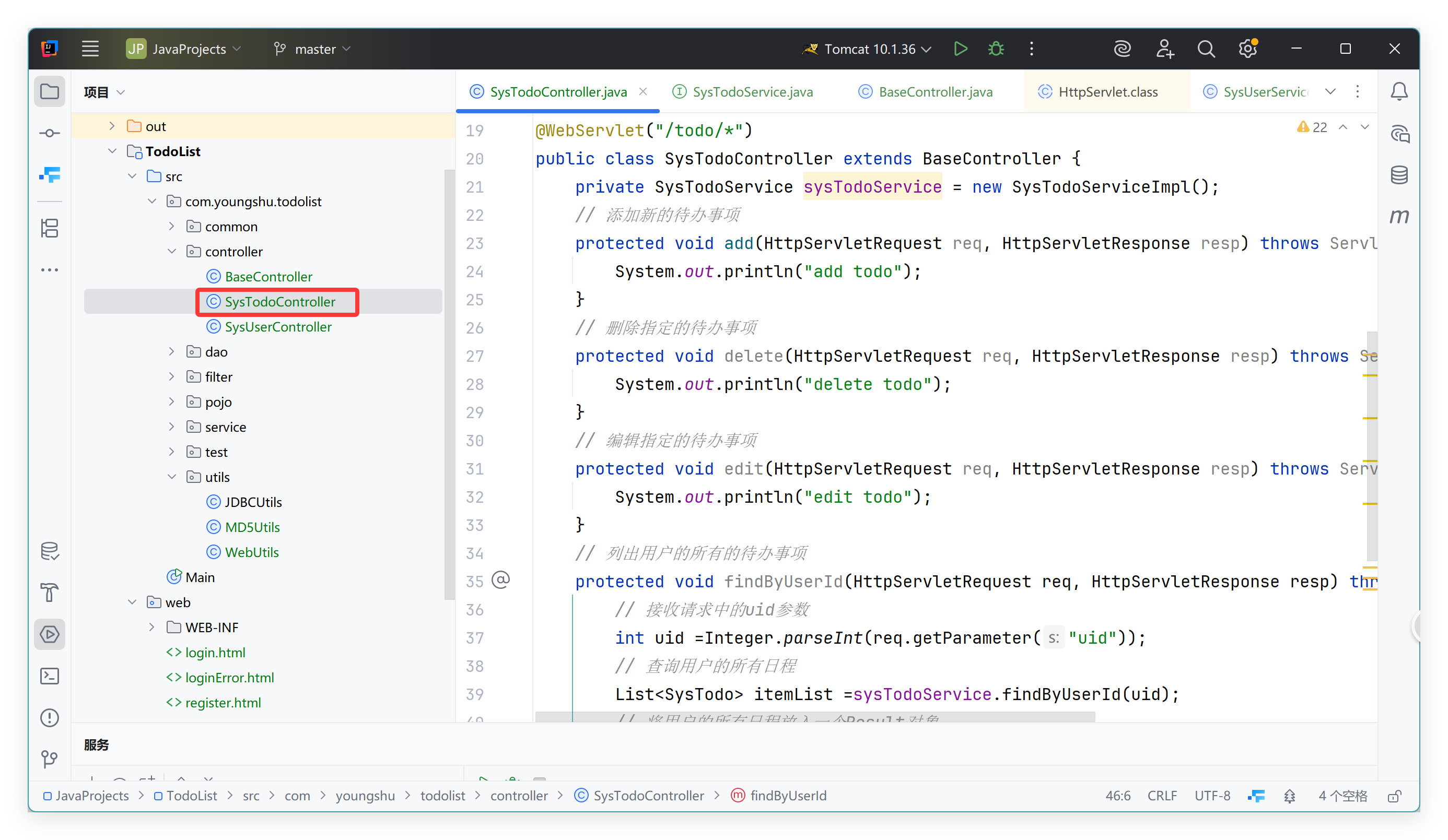Open more run actions menu
This screenshot has width=1448, height=840.
(1031, 49)
